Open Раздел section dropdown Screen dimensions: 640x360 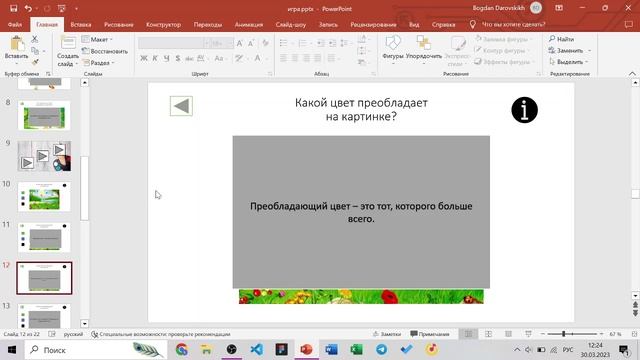98,63
